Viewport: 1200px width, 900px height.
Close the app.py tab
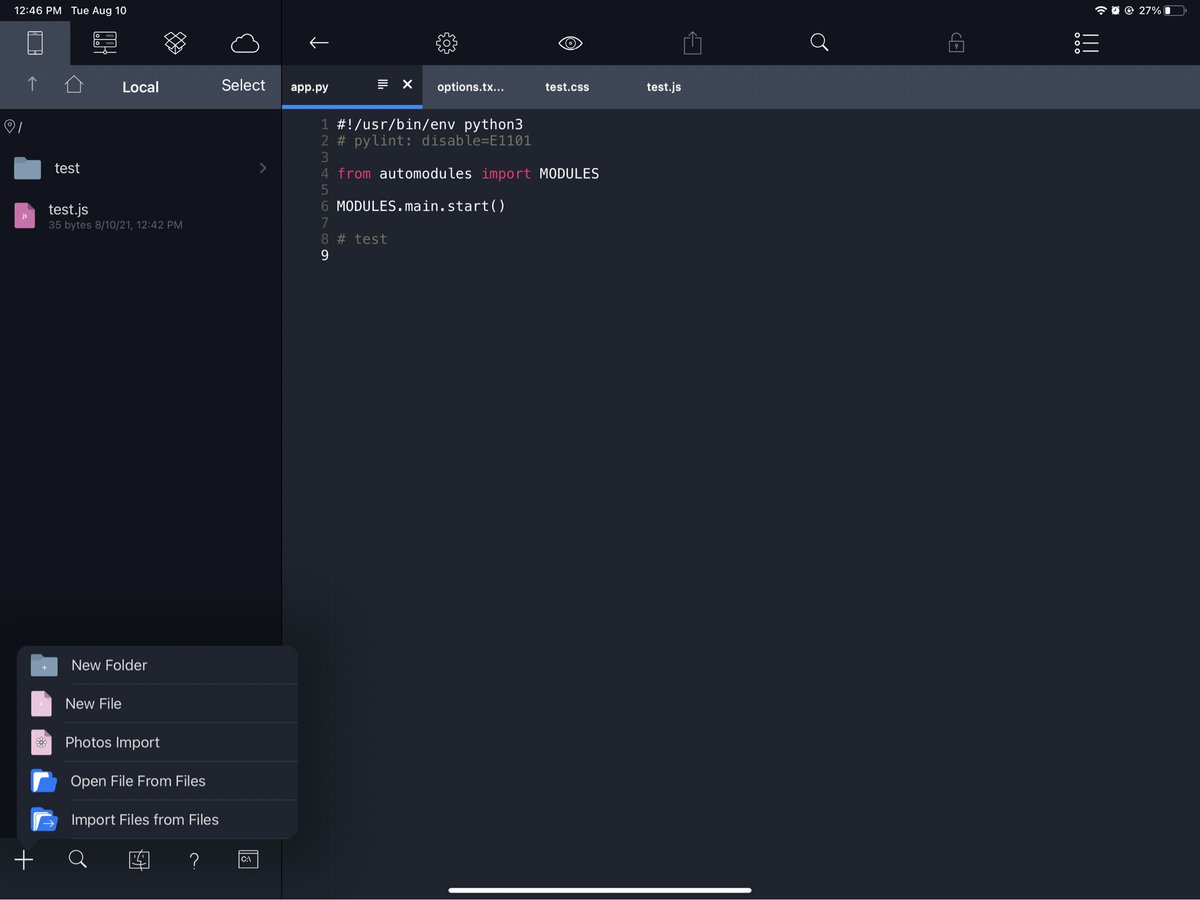click(407, 85)
